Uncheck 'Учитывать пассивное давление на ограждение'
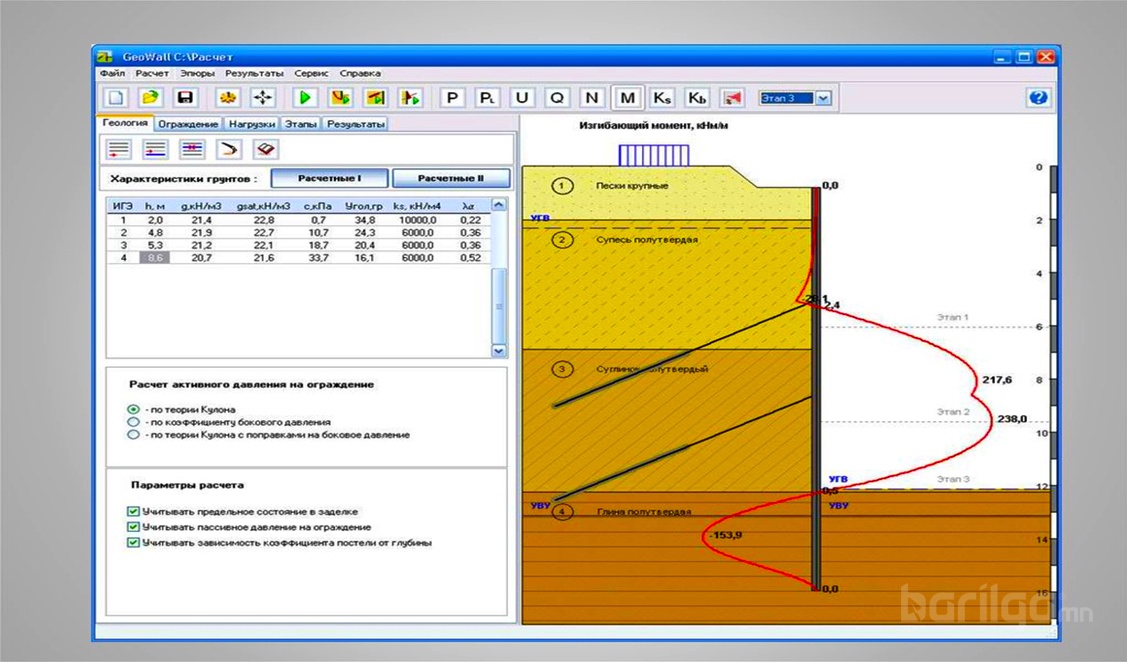The width and height of the screenshot is (1127, 662). coord(133,527)
